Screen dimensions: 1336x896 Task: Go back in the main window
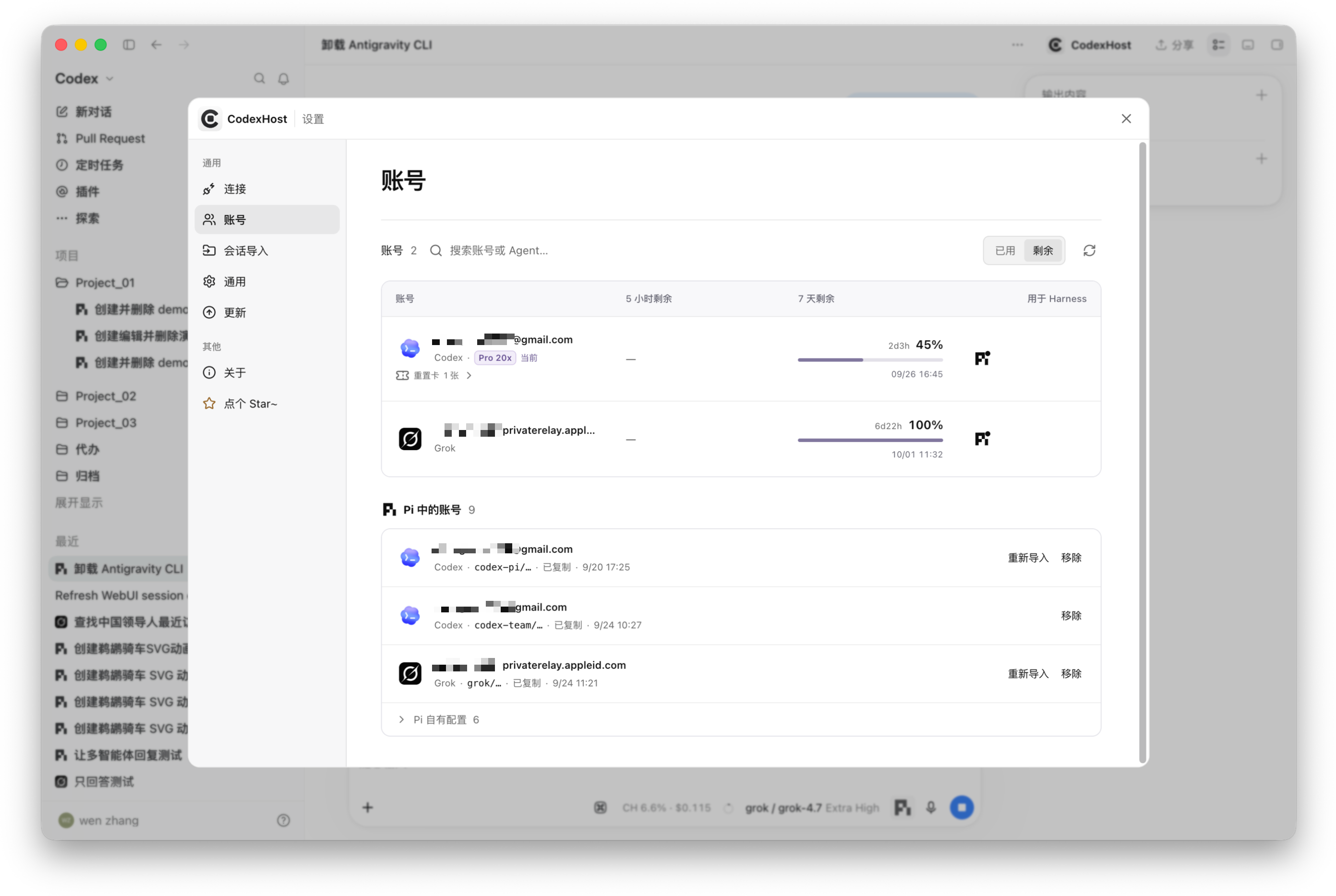(156, 45)
